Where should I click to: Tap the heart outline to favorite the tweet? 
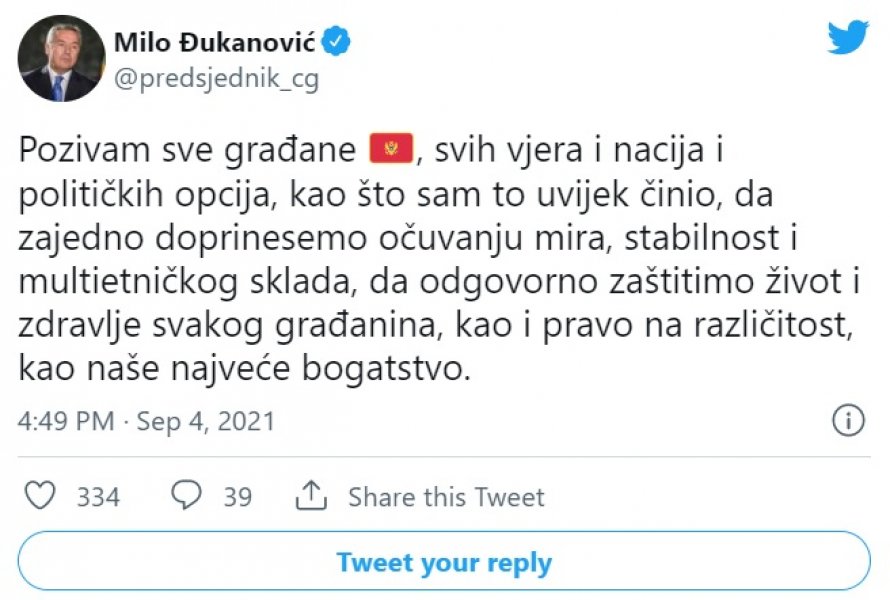(x=41, y=495)
